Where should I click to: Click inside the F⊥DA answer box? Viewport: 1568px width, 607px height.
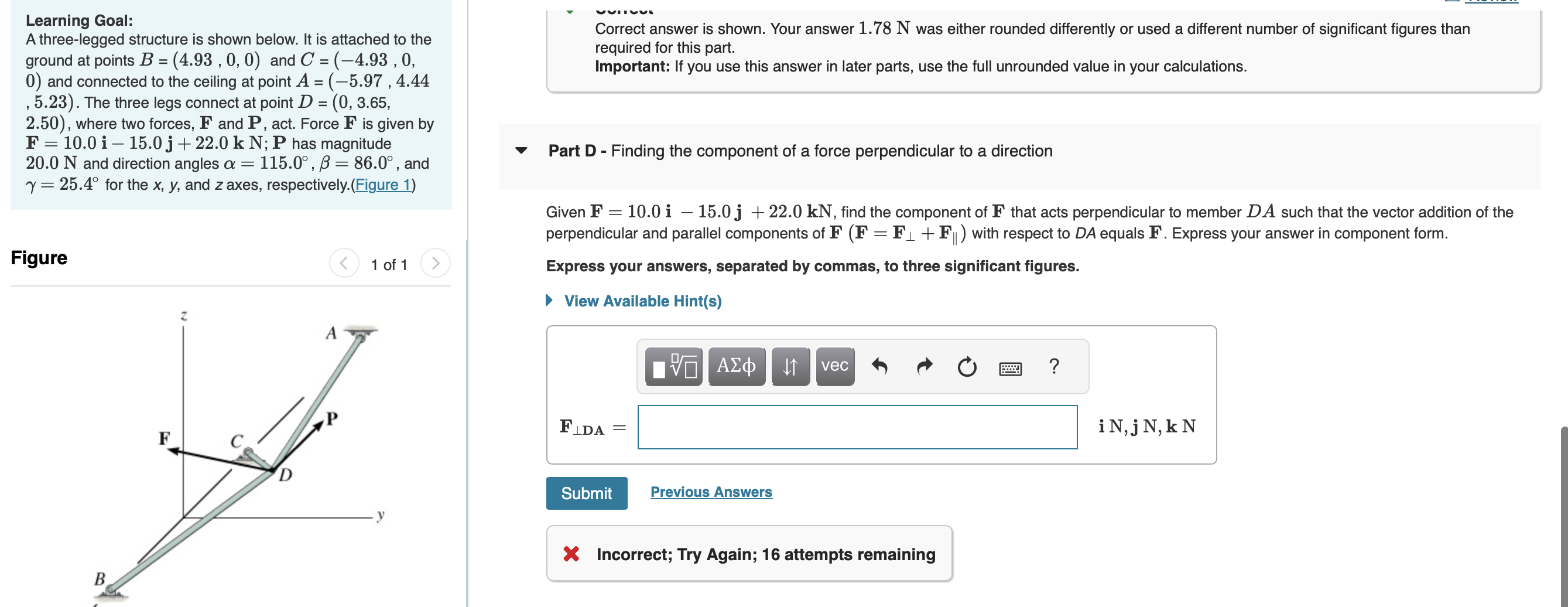pyautogui.click(x=857, y=427)
